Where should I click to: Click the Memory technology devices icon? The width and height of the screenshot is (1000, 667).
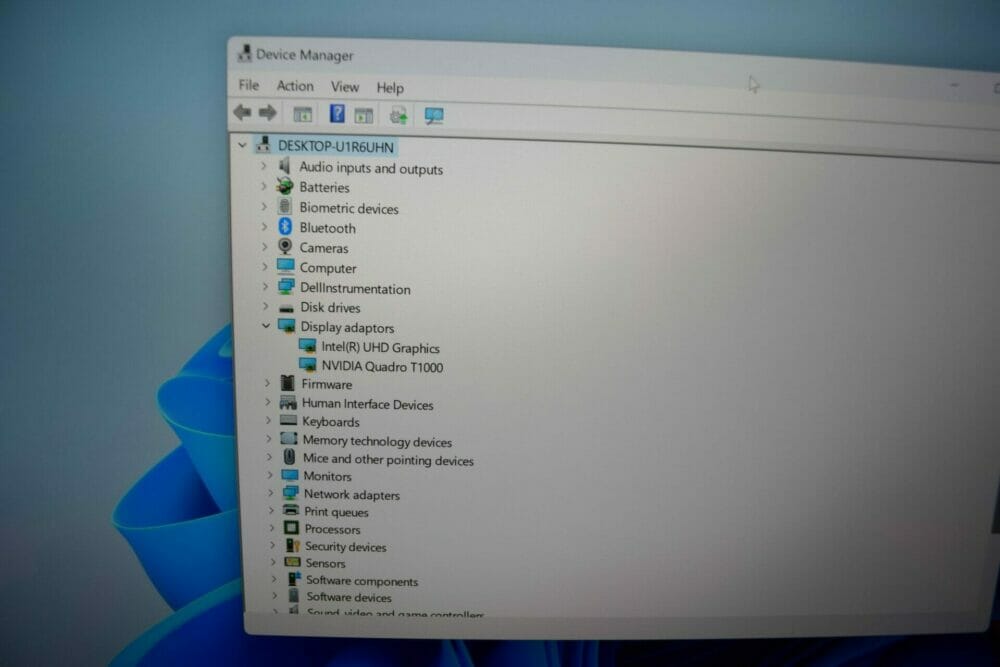tap(290, 439)
